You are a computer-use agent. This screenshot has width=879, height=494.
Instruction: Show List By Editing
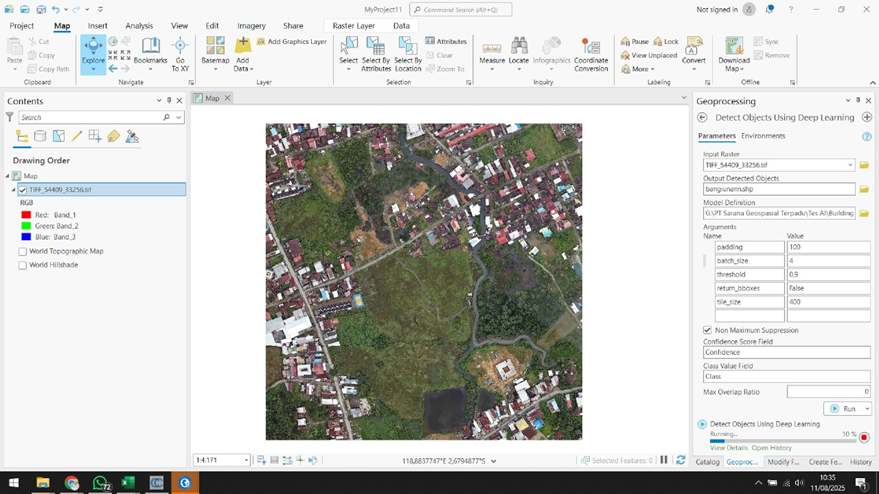77,136
